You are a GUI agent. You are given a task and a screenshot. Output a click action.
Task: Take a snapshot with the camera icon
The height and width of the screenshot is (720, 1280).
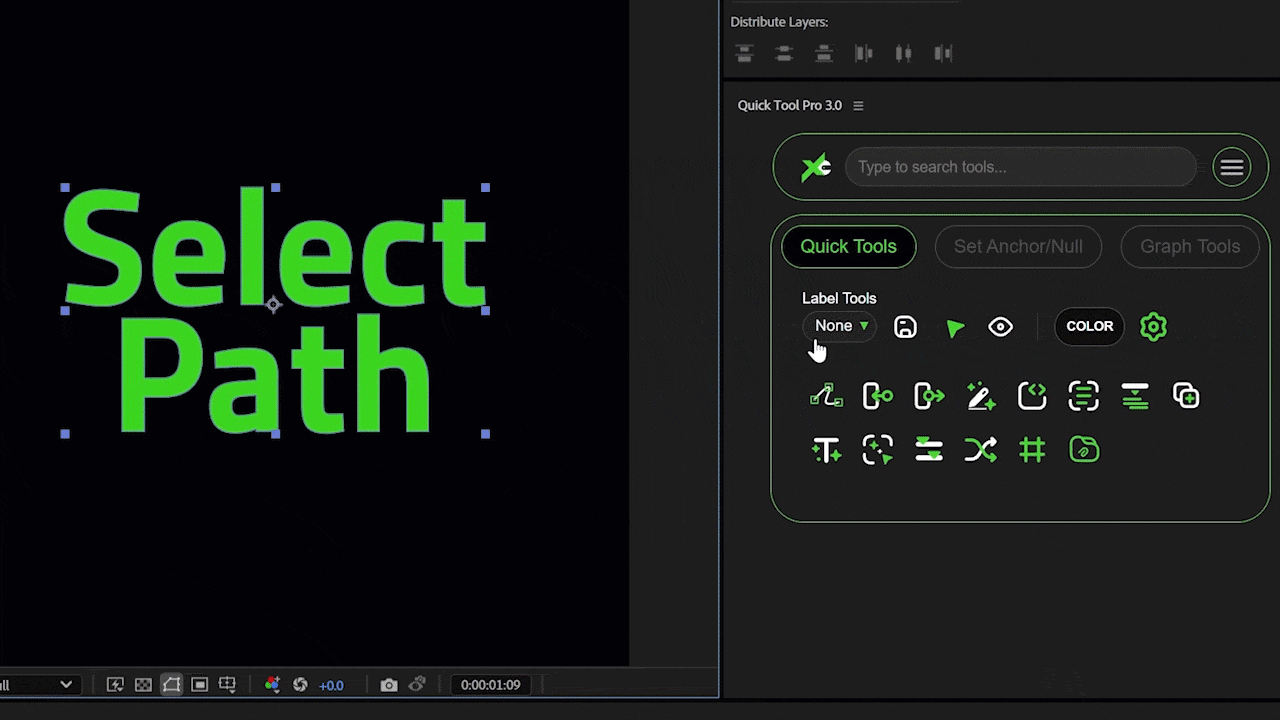(x=389, y=685)
